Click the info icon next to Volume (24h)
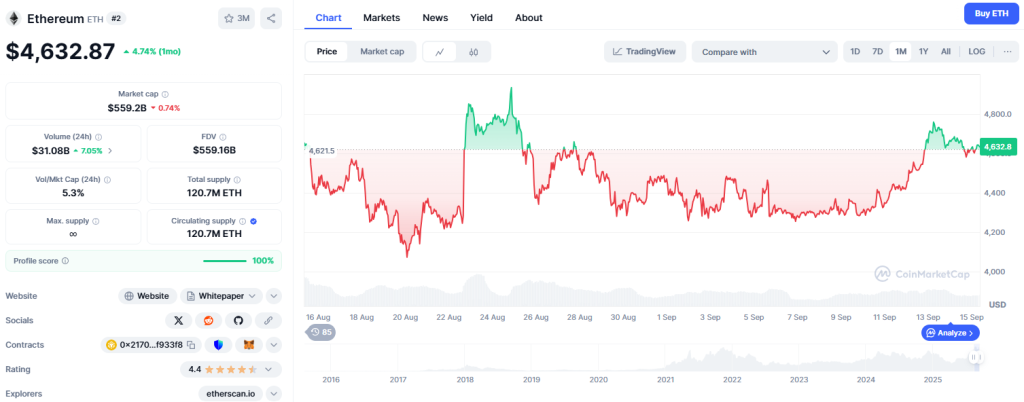This screenshot has height=402, width=1024. point(99,138)
